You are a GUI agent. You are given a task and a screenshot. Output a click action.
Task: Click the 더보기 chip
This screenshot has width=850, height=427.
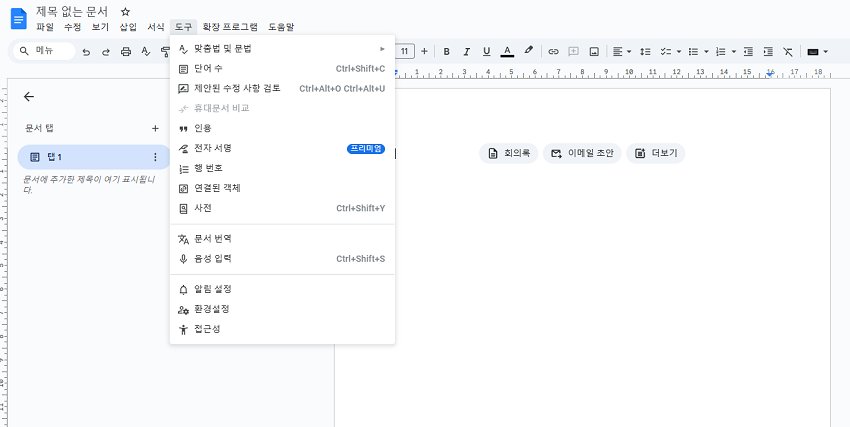click(656, 153)
